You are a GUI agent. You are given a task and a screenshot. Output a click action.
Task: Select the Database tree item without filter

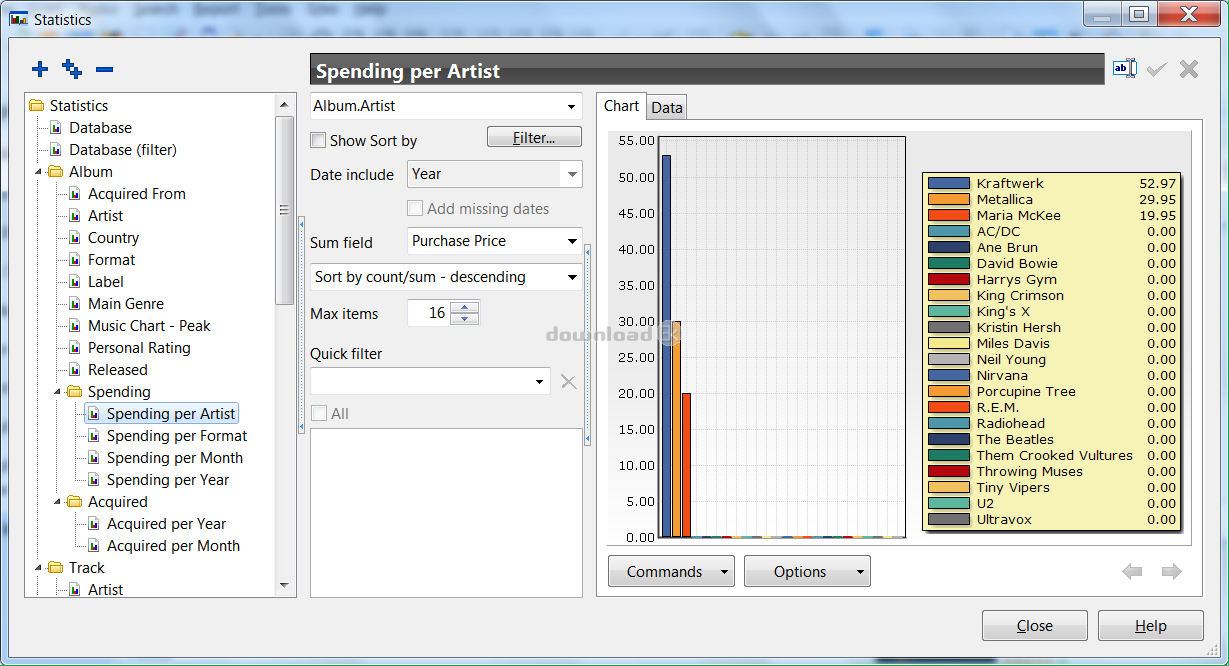[100, 128]
